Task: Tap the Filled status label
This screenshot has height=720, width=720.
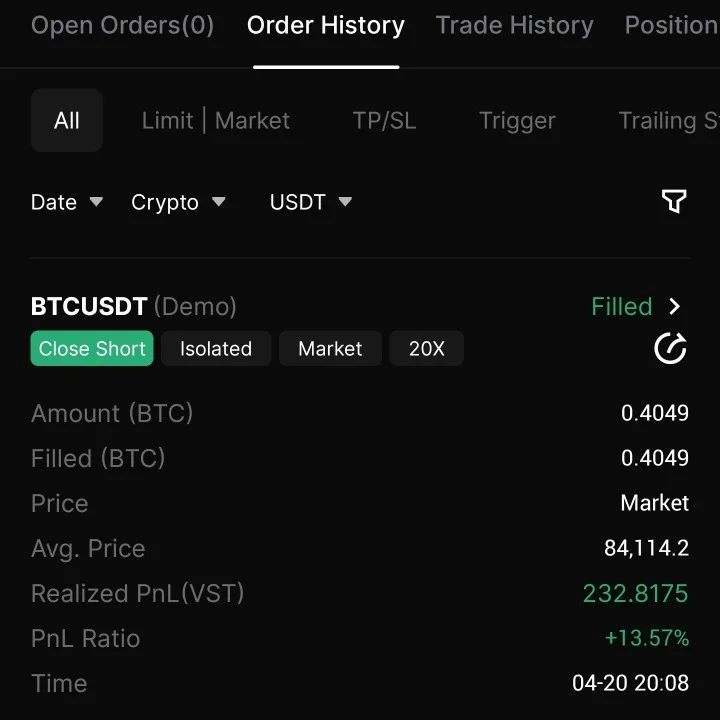Action: tap(621, 306)
